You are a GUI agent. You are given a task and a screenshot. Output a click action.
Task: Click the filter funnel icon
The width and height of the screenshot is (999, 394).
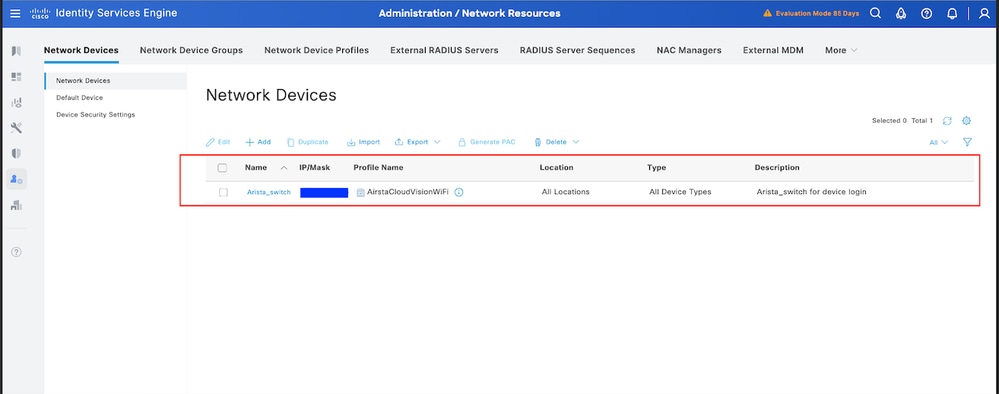point(967,142)
